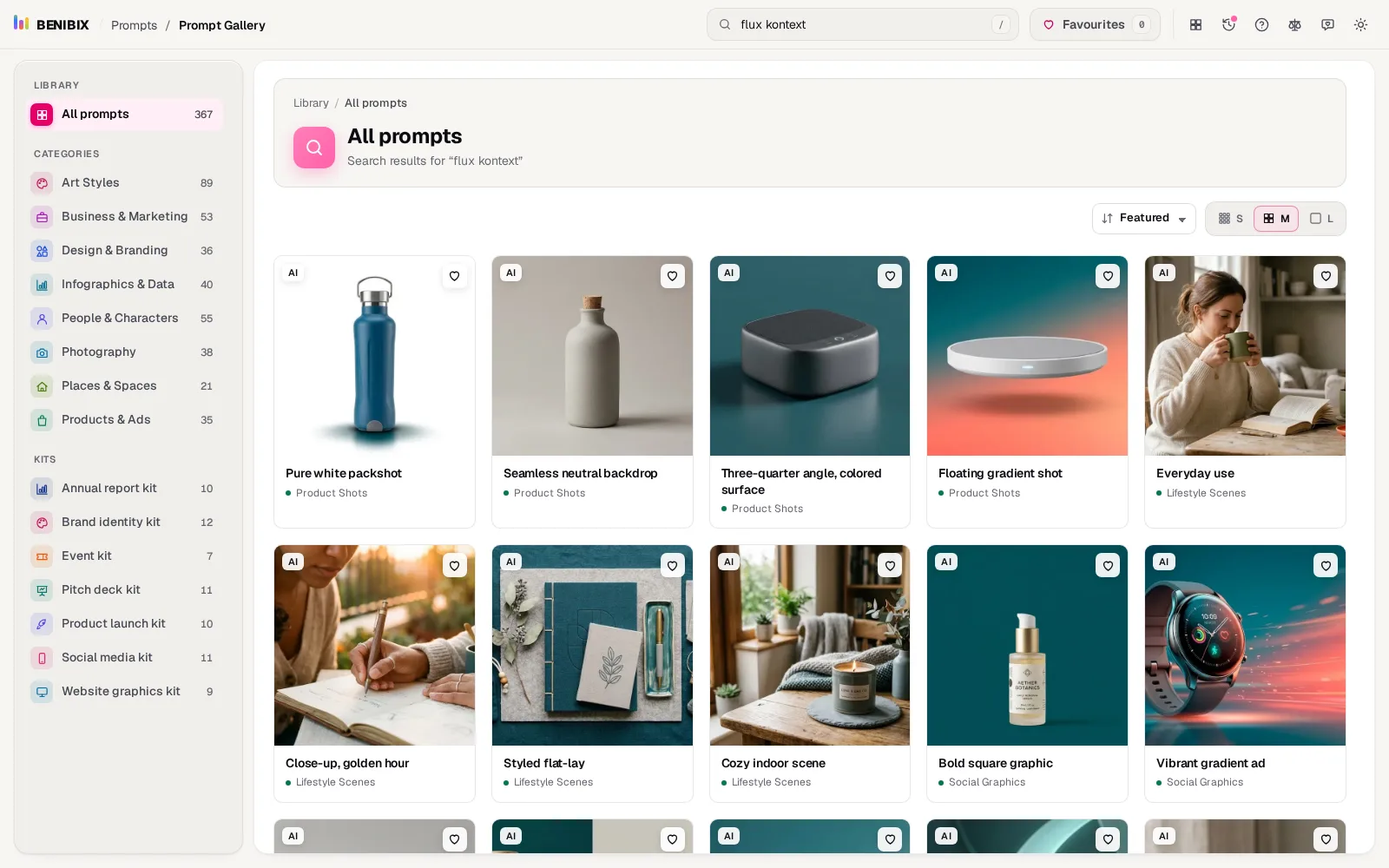Screen dimensions: 1389x868
Task: Open the Featured sort dropdown
Action: 1143,219
